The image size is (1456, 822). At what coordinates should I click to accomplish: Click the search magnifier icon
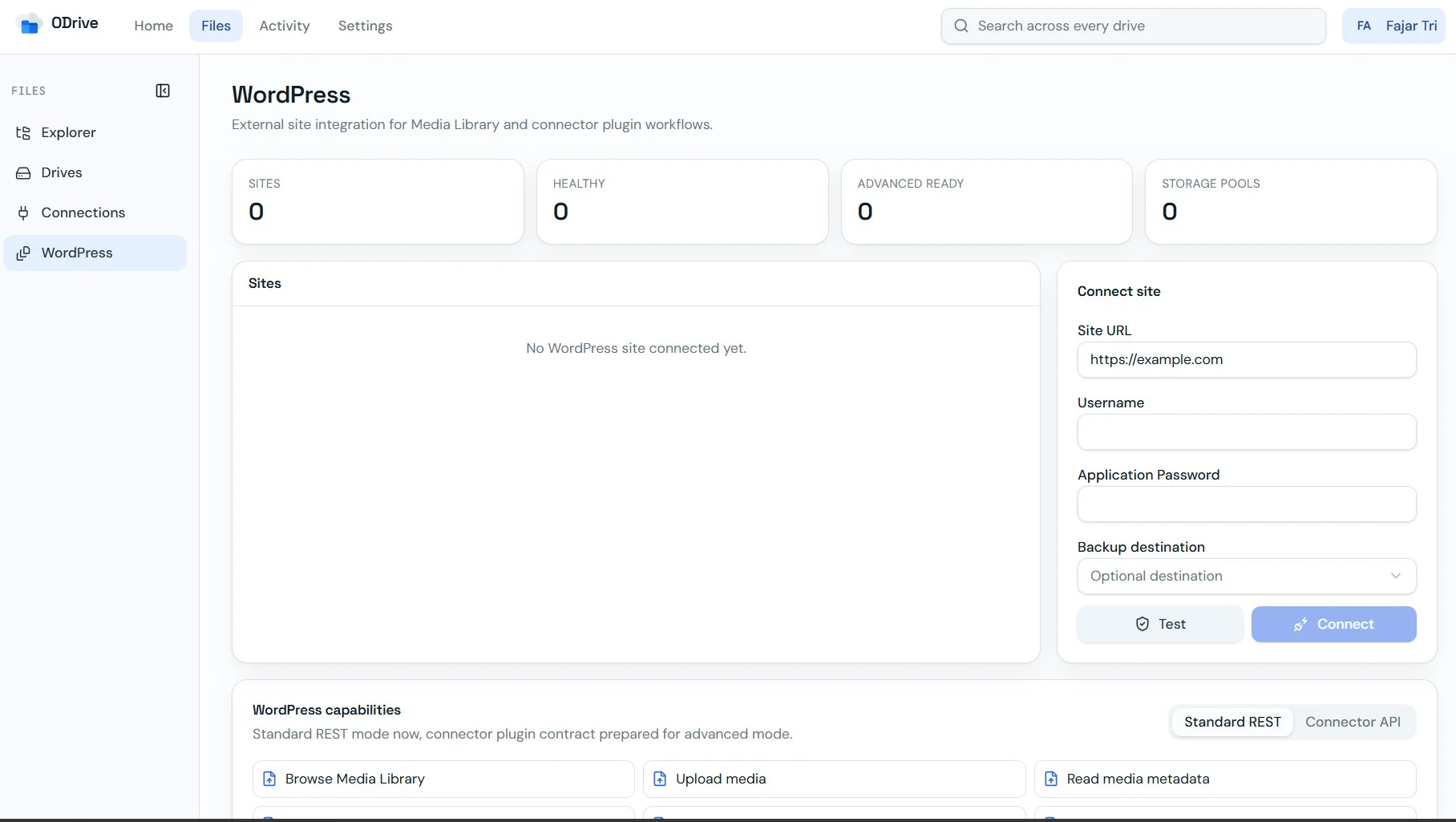tap(961, 26)
